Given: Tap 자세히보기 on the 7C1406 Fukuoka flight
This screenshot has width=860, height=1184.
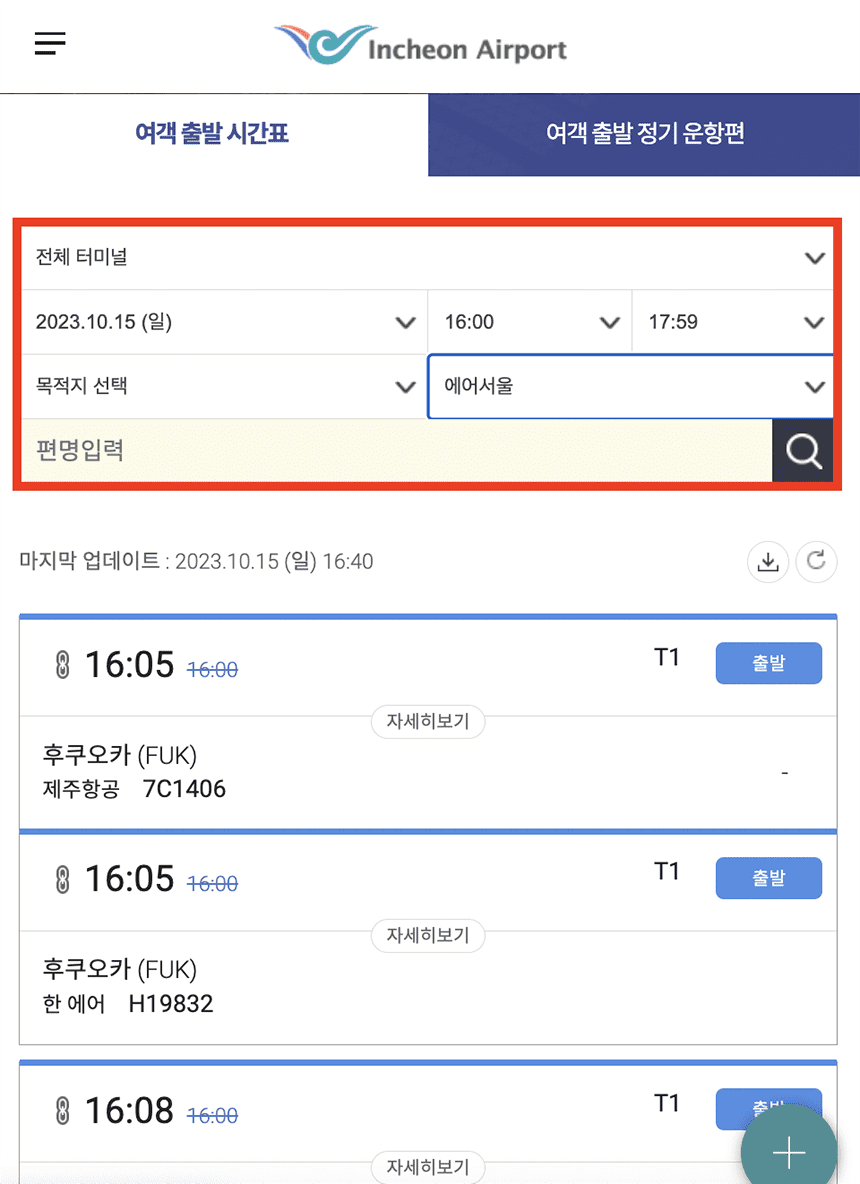Looking at the screenshot, I should (x=428, y=721).
